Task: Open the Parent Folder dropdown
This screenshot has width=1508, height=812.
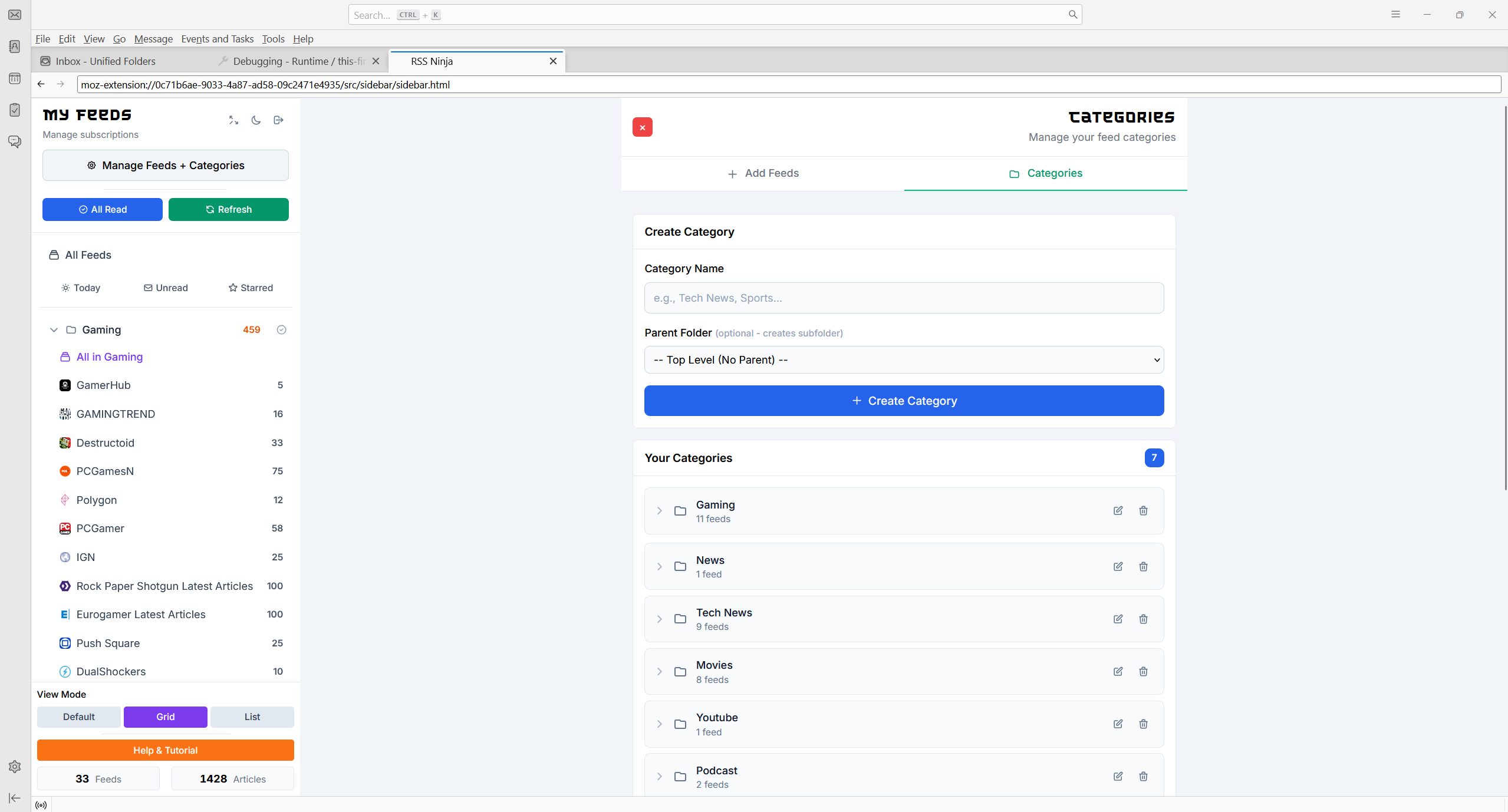Action: 904,360
